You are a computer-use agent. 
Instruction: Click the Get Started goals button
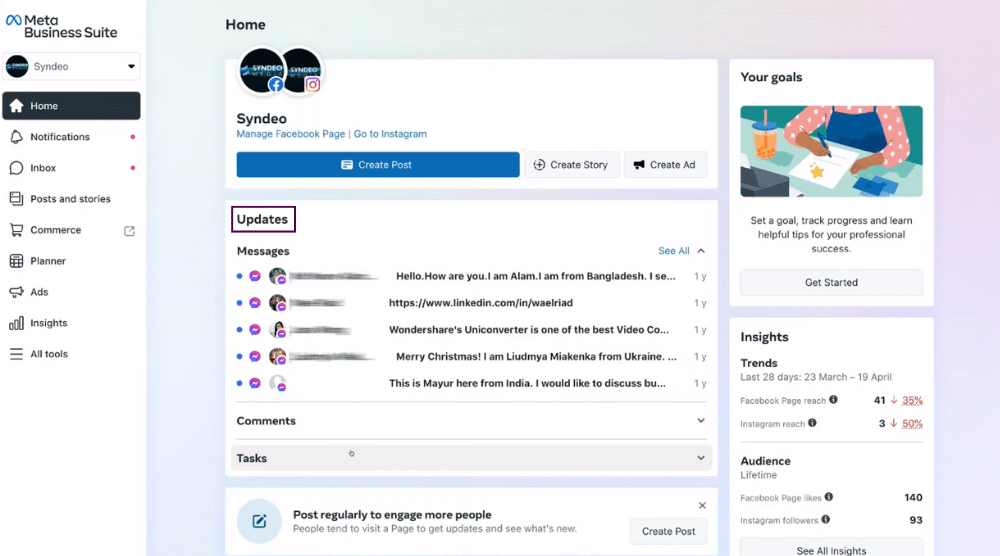(831, 282)
